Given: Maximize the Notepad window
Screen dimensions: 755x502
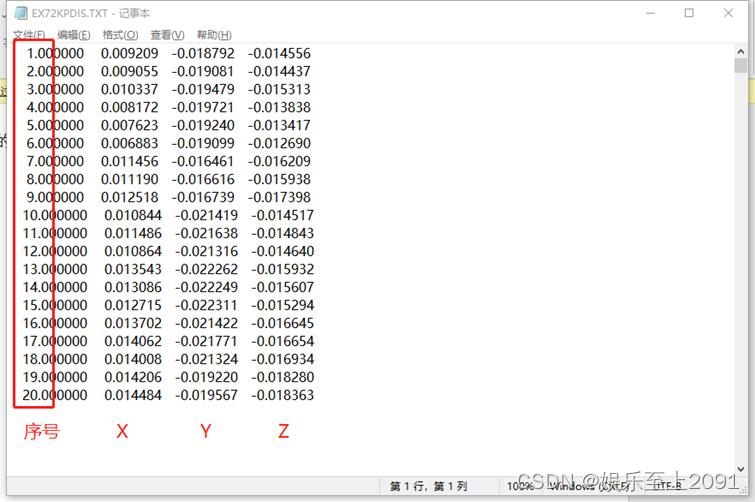Looking at the screenshot, I should (x=689, y=14).
